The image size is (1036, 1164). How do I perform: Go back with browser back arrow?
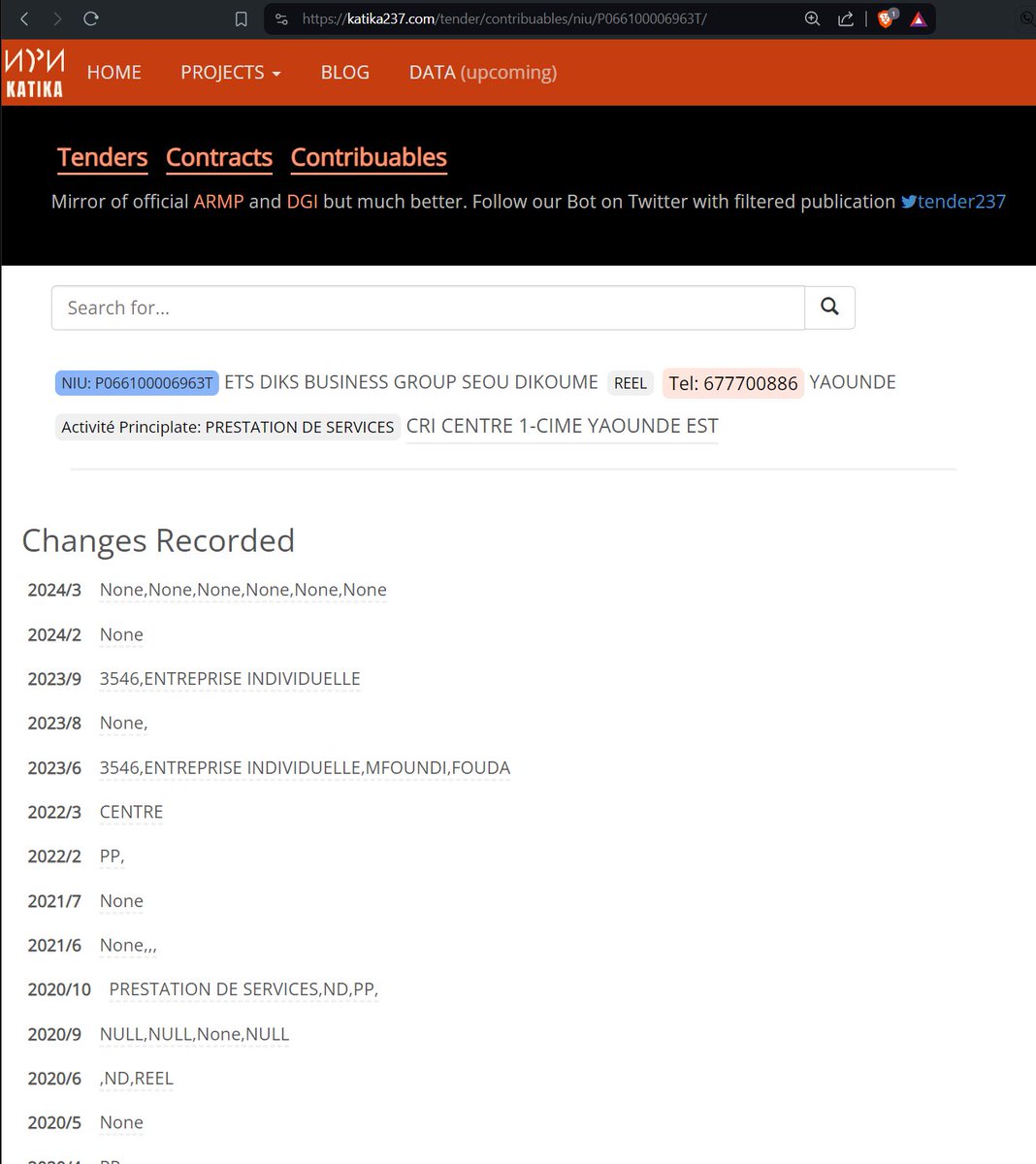(24, 18)
